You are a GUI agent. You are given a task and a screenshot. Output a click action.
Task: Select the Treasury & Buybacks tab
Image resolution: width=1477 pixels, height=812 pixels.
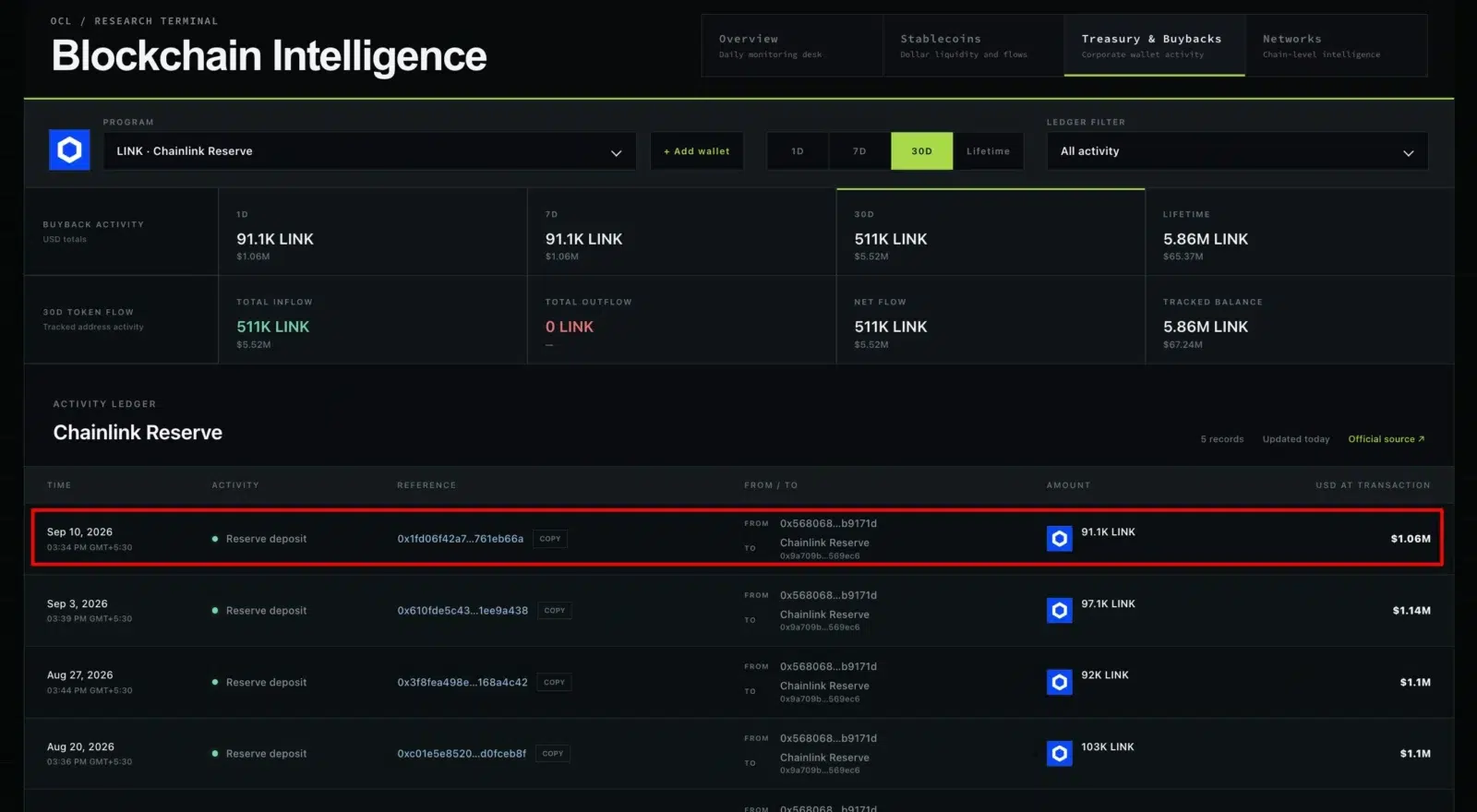[1154, 45]
